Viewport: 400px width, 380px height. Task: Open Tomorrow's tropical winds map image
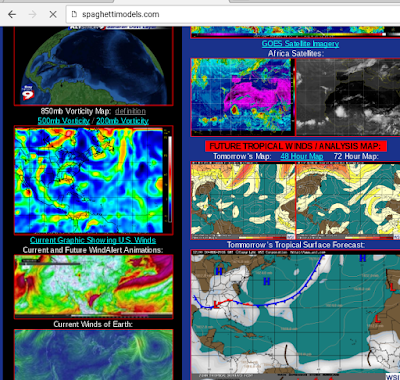243,201
